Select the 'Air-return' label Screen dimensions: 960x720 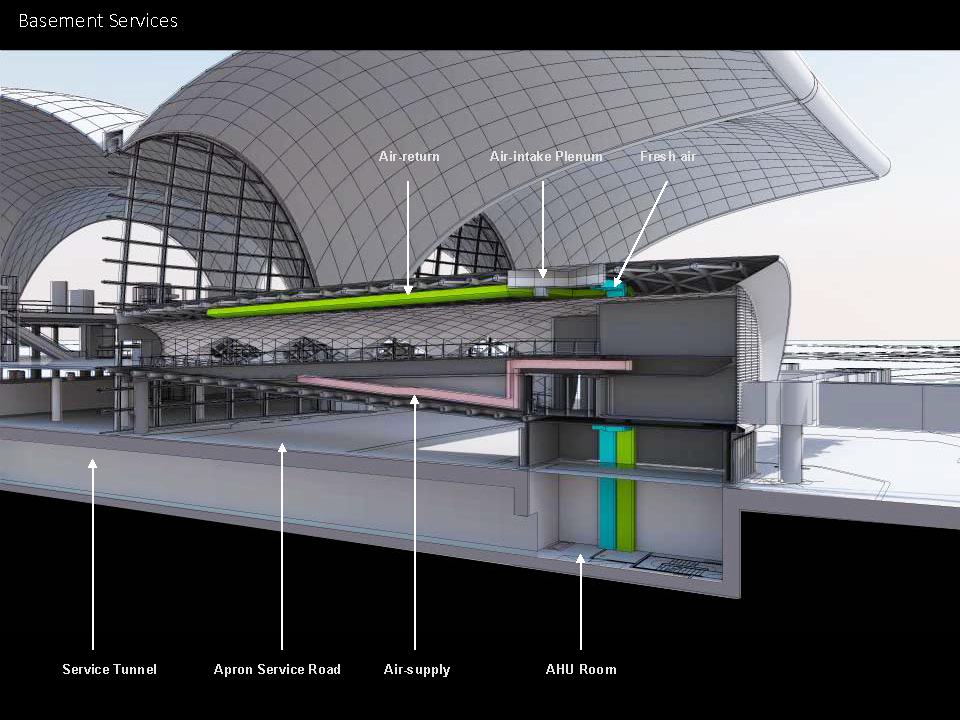(409, 156)
